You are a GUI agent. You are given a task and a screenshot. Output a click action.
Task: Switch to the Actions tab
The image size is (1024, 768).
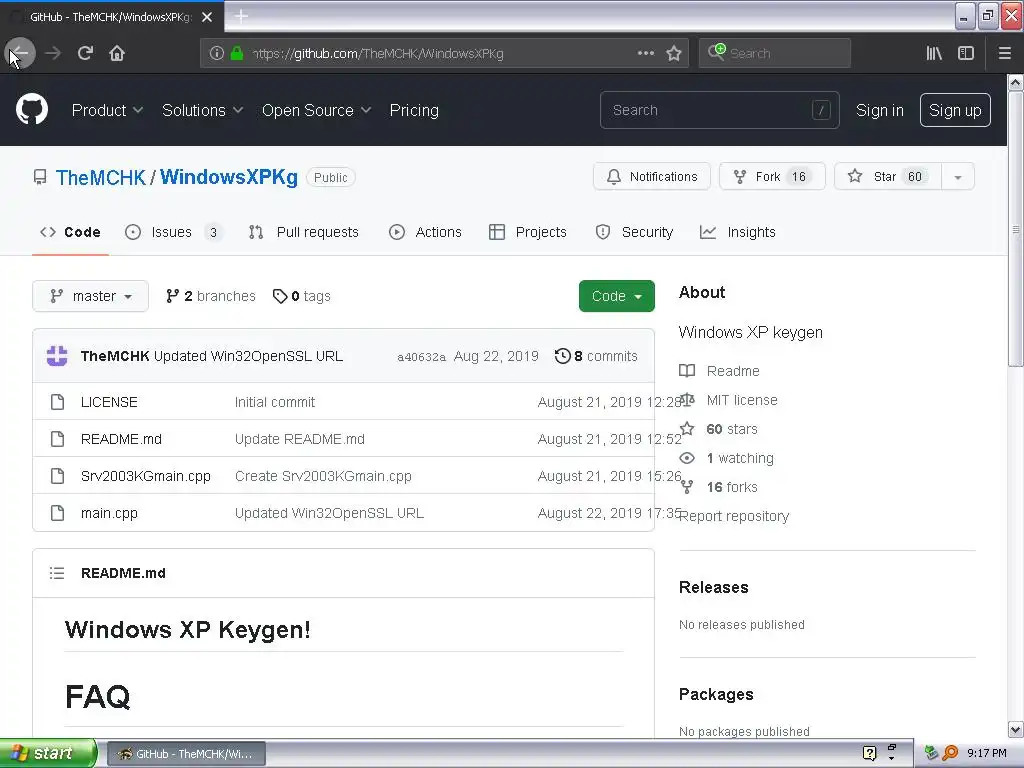click(425, 232)
